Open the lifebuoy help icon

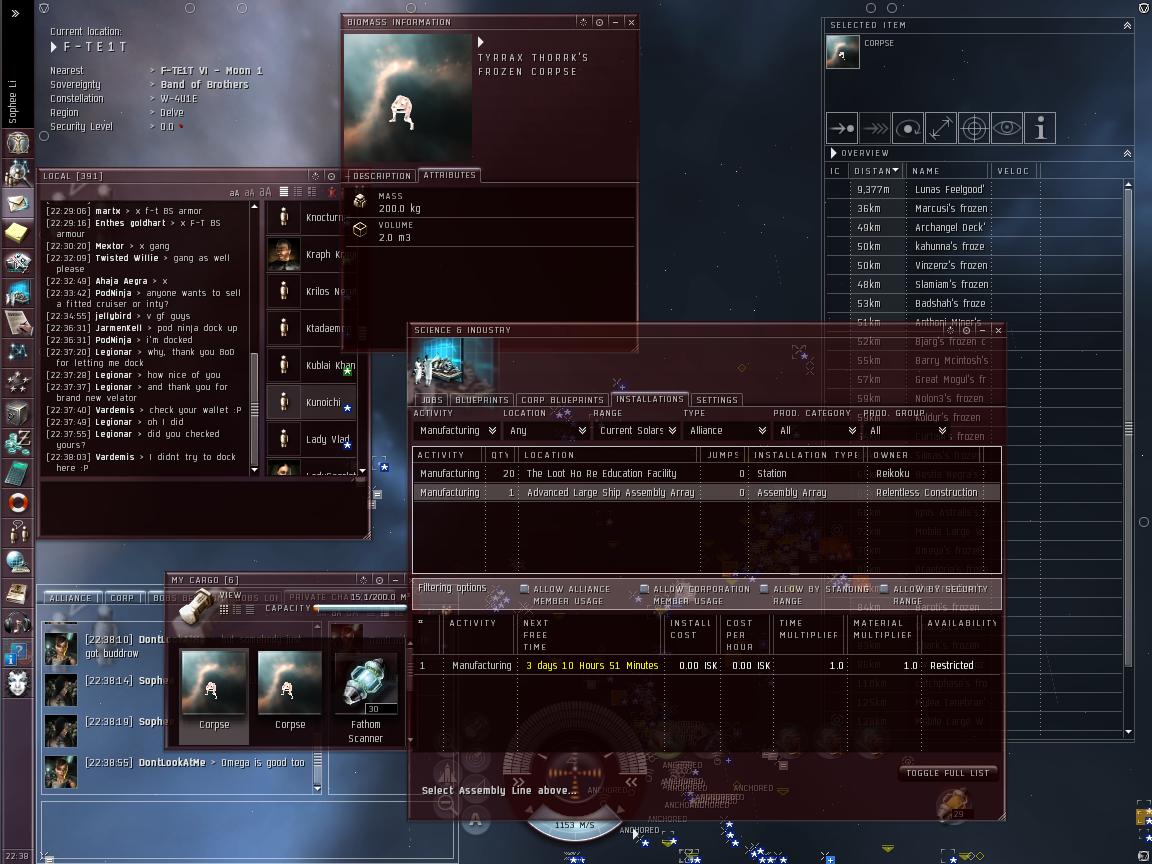[18, 503]
